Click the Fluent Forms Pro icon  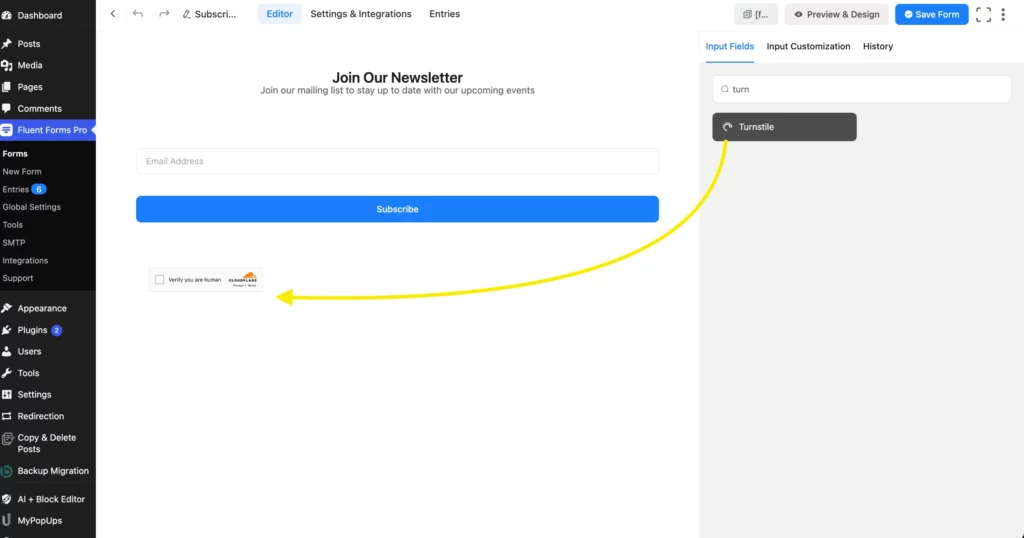pyautogui.click(x=7, y=130)
